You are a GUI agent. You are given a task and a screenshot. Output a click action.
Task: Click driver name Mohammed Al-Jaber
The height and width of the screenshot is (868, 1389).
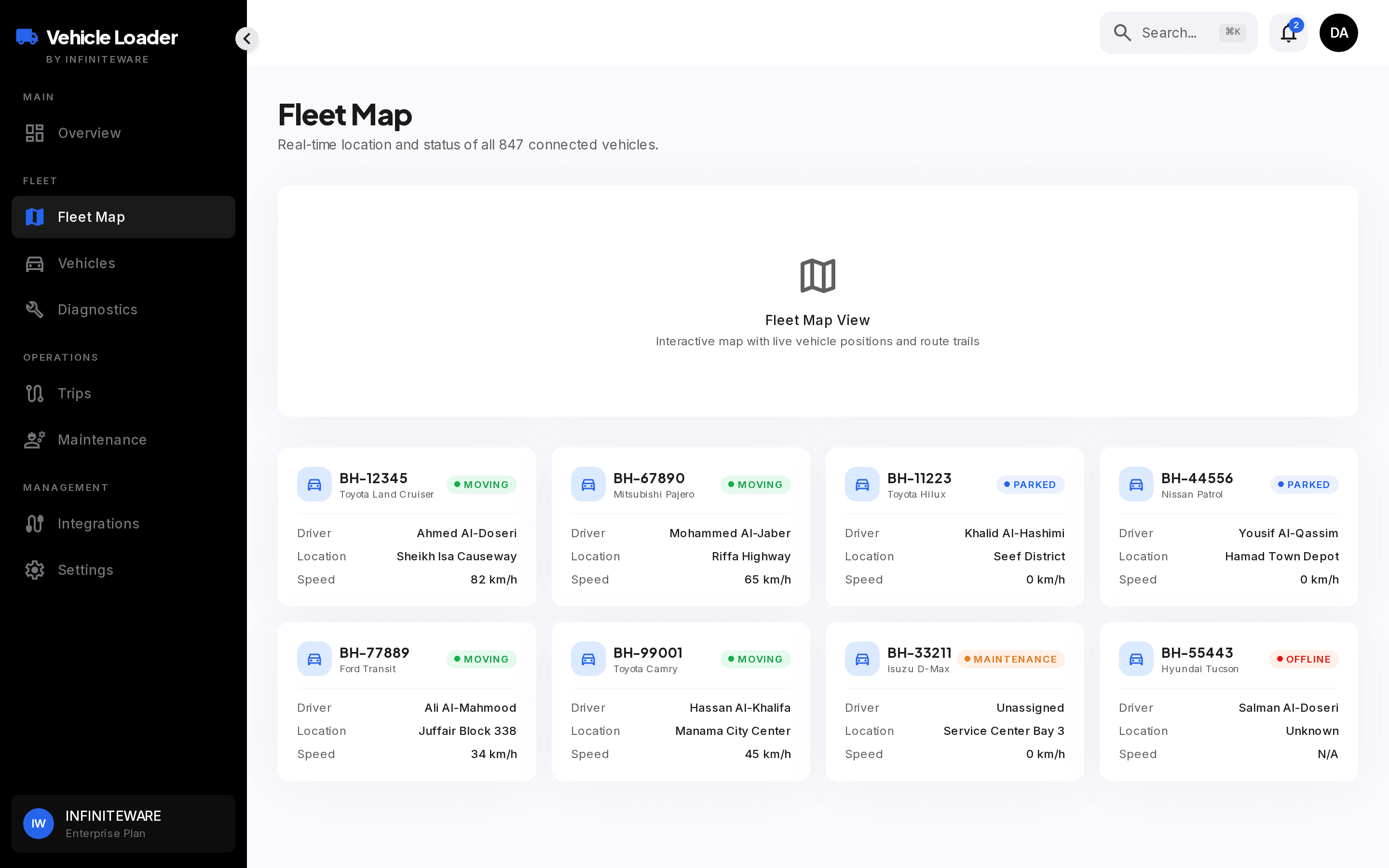click(730, 533)
